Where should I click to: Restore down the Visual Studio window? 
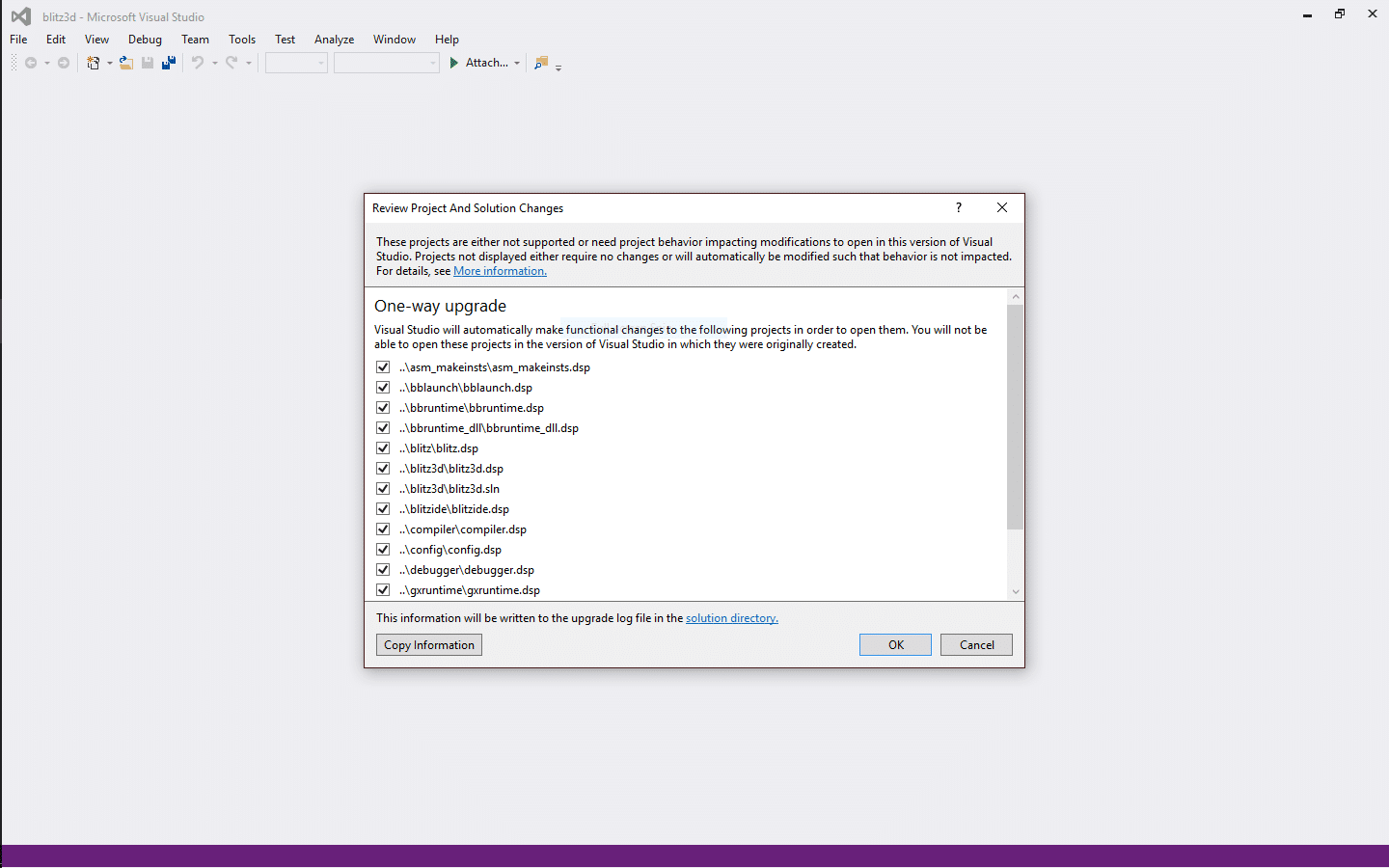point(1340,14)
